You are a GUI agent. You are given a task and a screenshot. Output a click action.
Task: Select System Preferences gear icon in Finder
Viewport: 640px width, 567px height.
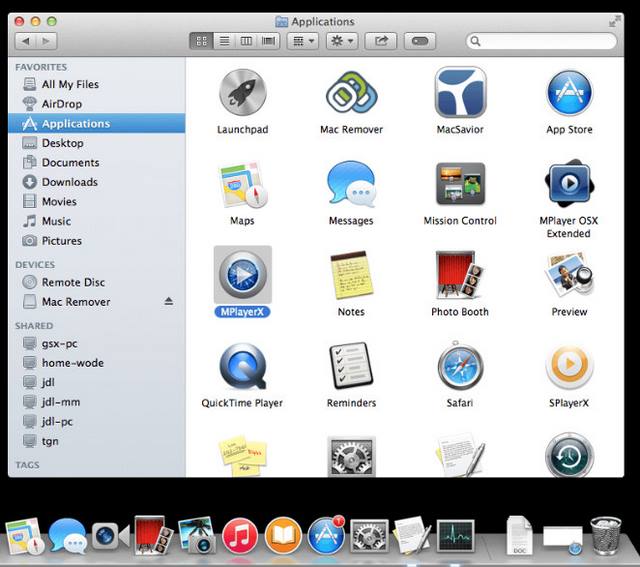(351, 457)
